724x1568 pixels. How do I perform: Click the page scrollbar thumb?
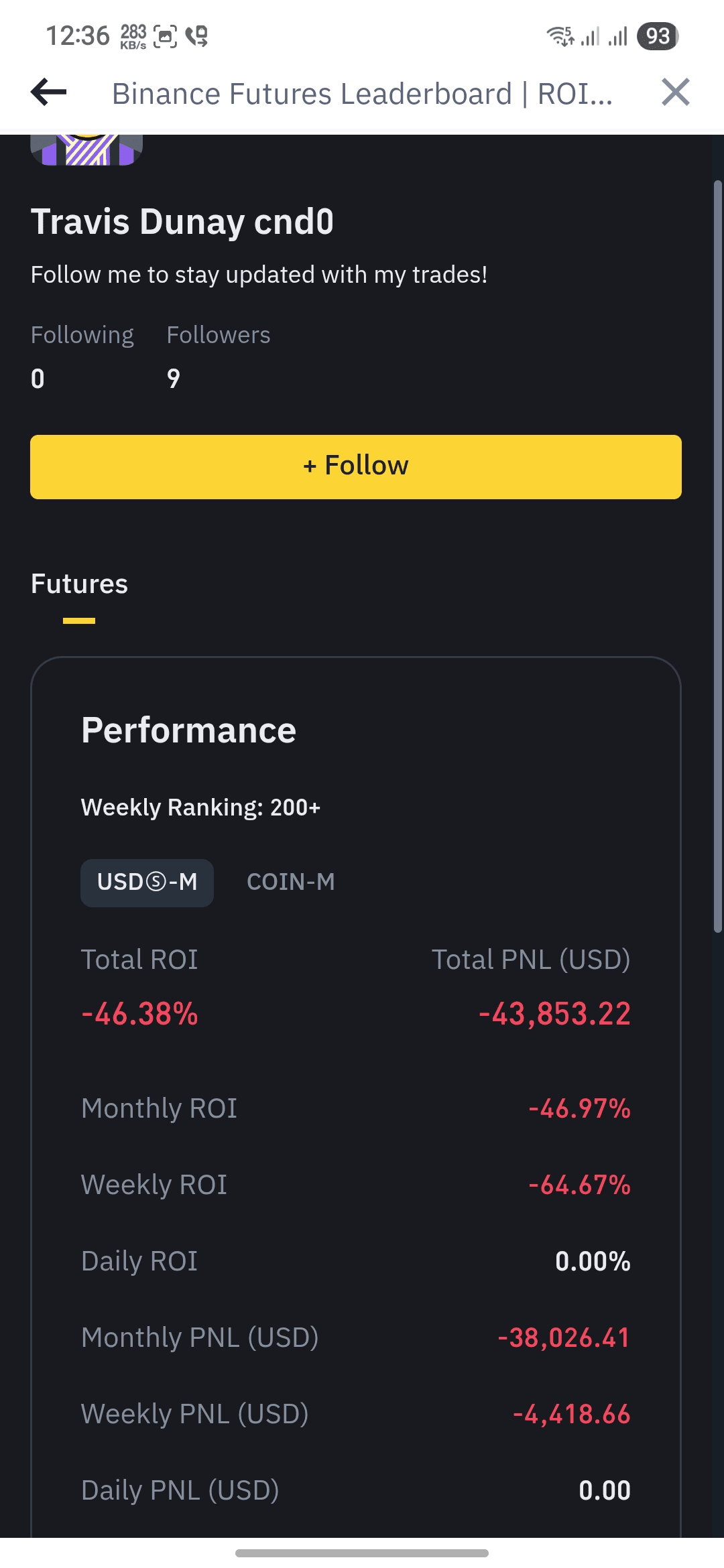click(717, 556)
